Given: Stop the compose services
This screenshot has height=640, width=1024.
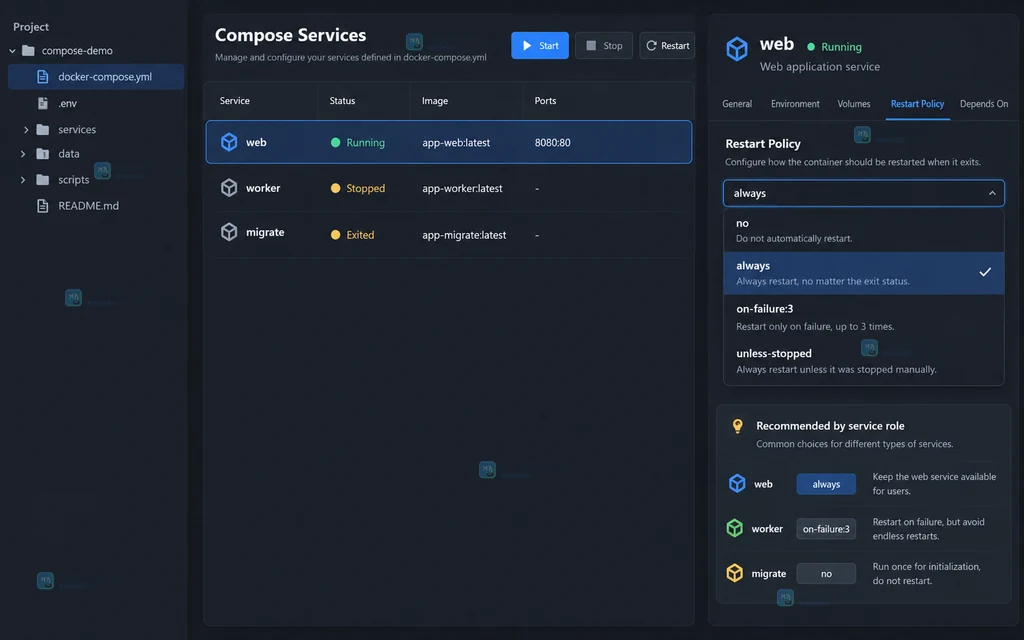Looking at the screenshot, I should point(603,45).
